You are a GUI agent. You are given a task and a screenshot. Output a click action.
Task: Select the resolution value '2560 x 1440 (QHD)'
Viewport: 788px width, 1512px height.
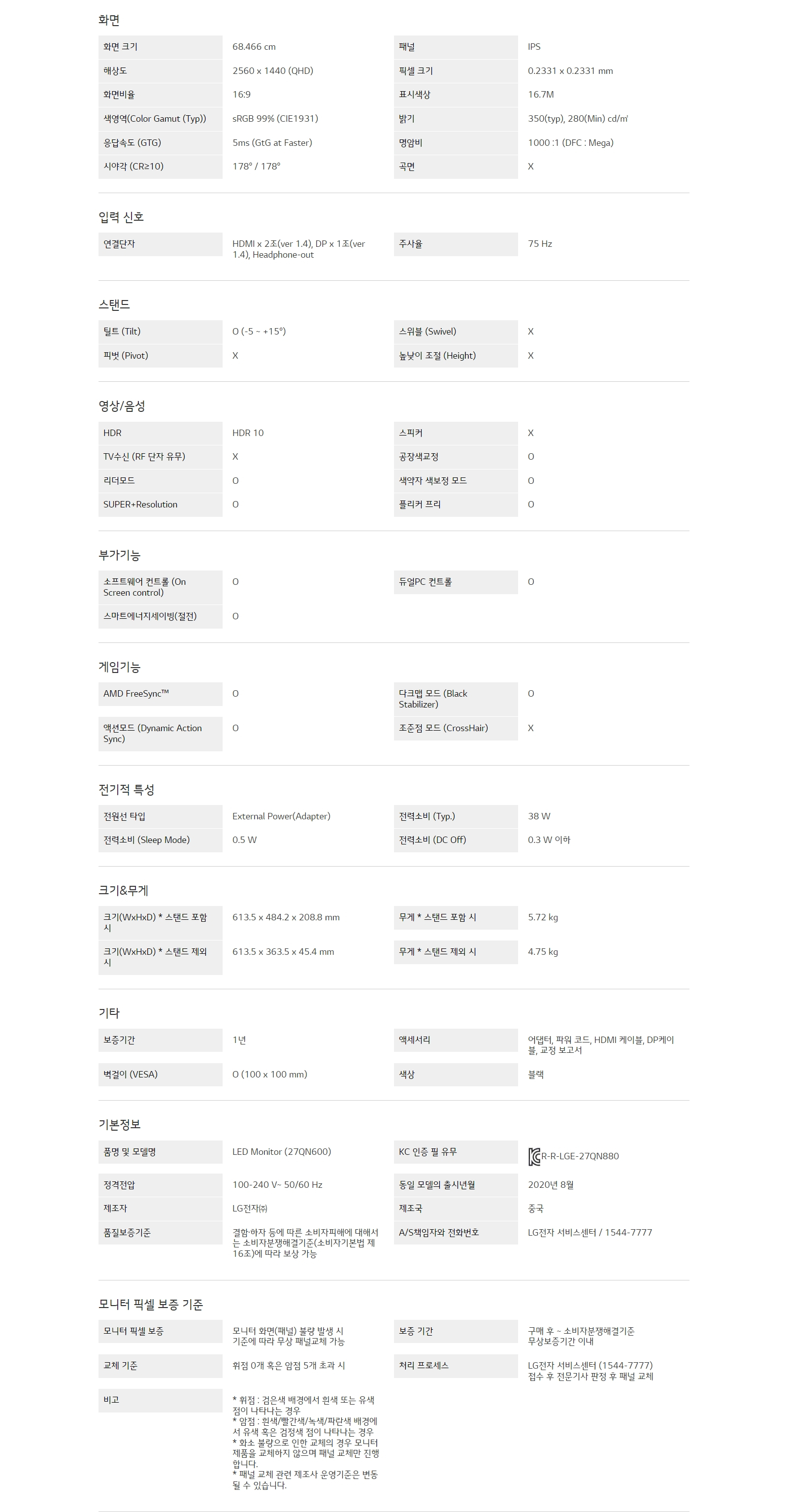coord(273,71)
